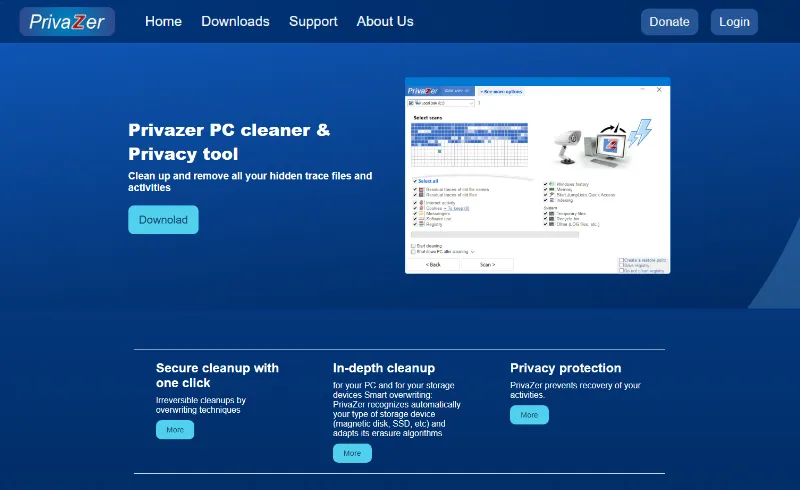Click More under Privacy protection
The width and height of the screenshot is (800, 490).
click(x=529, y=415)
